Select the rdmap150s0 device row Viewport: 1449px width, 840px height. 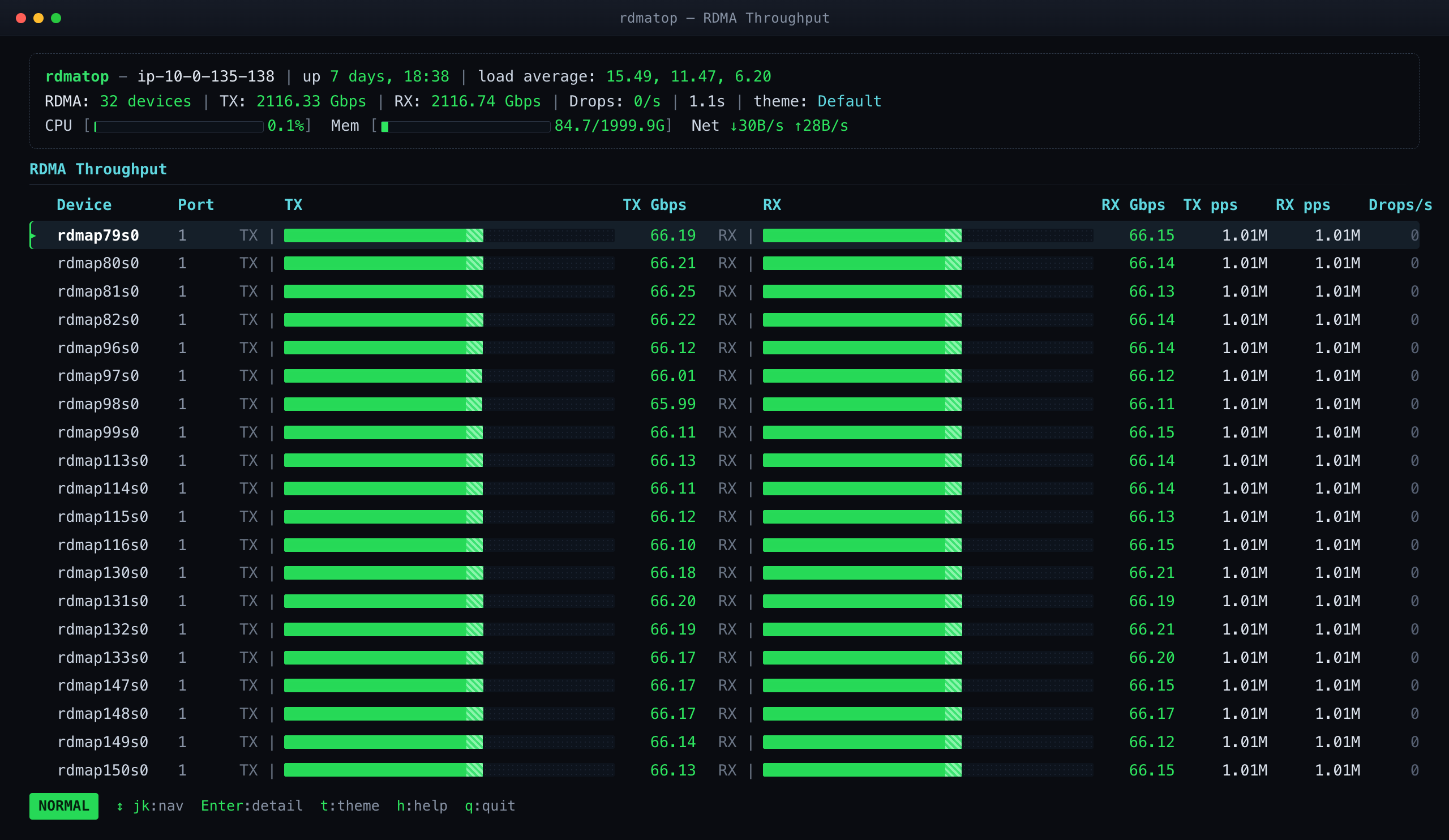724,770
